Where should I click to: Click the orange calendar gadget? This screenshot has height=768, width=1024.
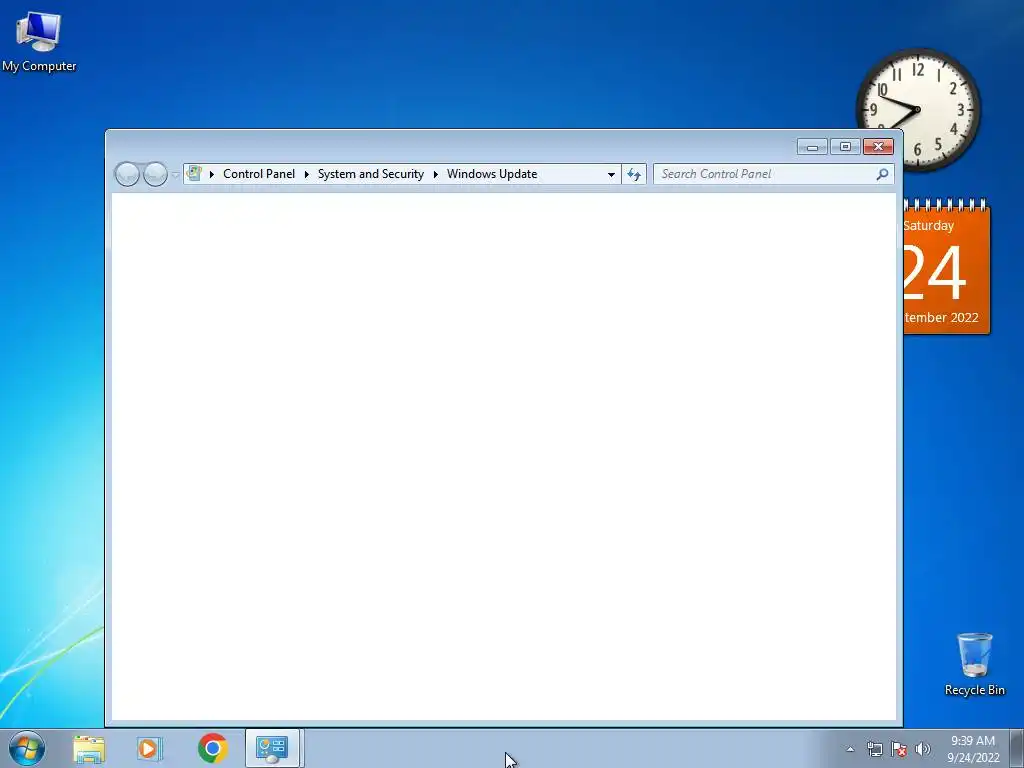click(x=946, y=268)
